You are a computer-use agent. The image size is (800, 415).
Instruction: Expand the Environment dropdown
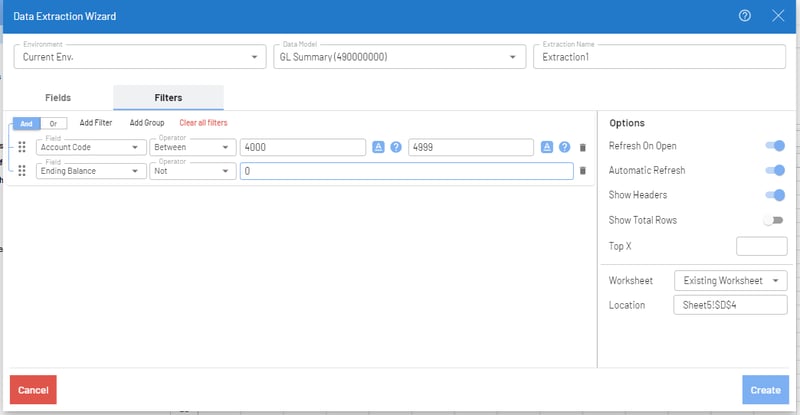click(138, 57)
